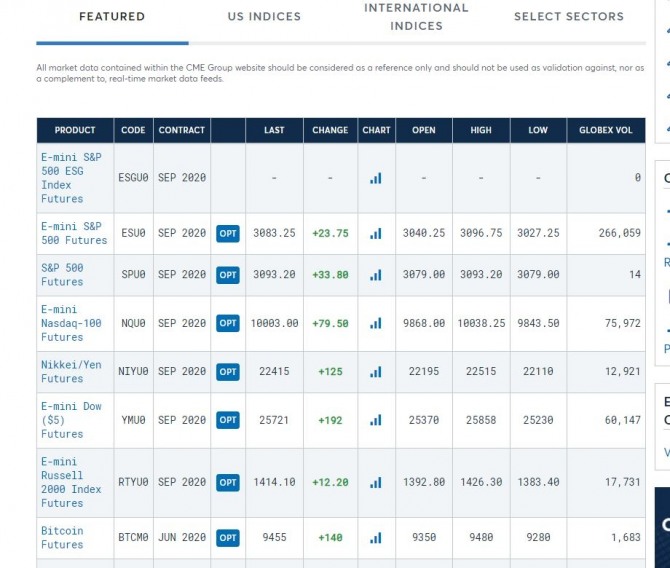Open chart icon for E-mini Russell 2000 Futures

(376, 482)
